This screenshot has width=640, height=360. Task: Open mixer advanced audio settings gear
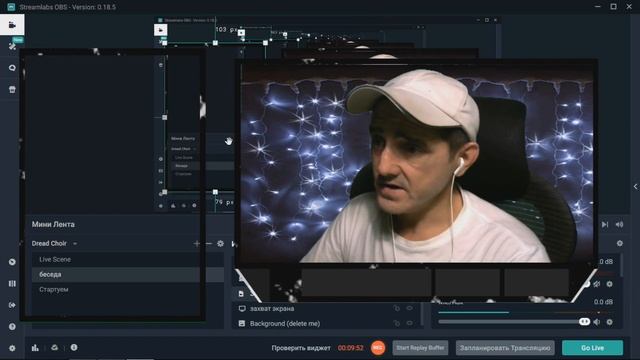(x=620, y=243)
